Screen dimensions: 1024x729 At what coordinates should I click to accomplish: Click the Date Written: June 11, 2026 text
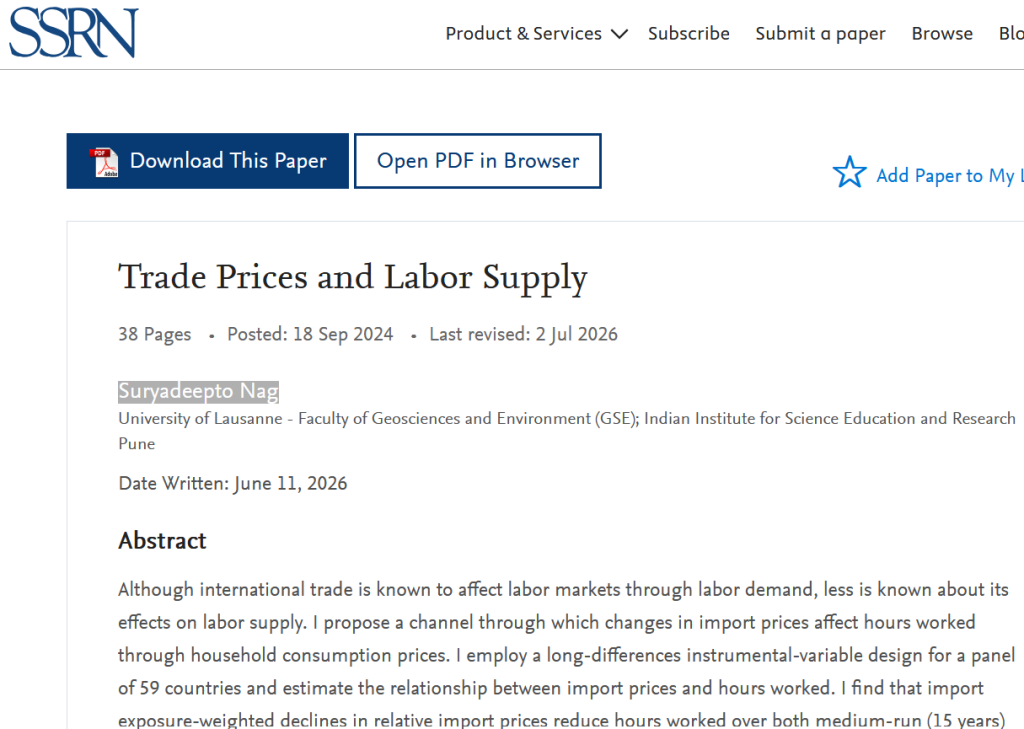point(232,483)
